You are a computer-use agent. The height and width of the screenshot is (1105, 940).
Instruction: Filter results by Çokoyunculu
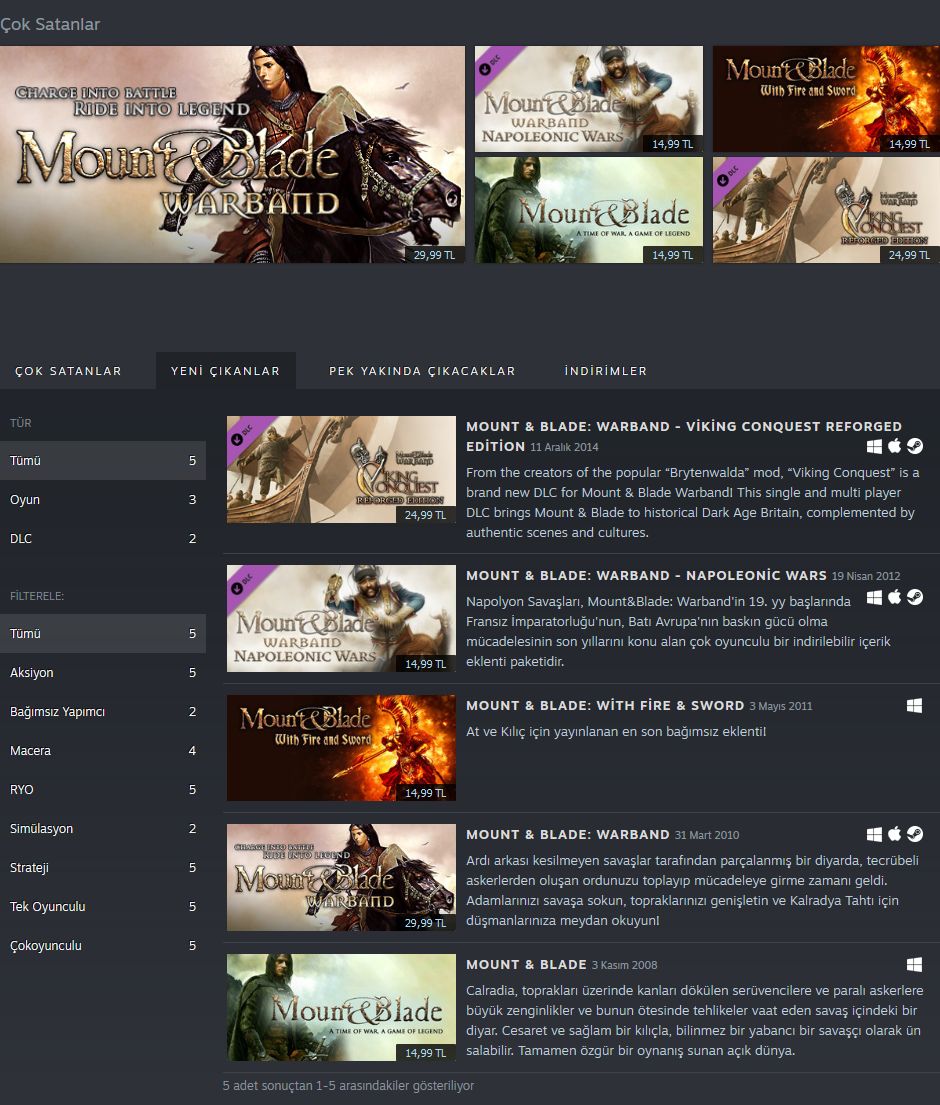pyautogui.click(x=103, y=946)
